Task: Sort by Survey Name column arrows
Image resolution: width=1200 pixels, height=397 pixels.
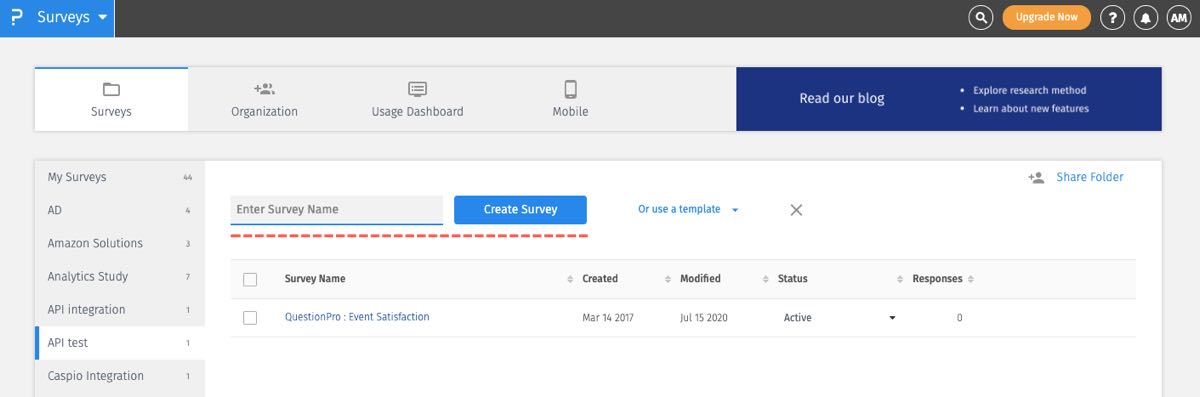Action: click(569, 279)
